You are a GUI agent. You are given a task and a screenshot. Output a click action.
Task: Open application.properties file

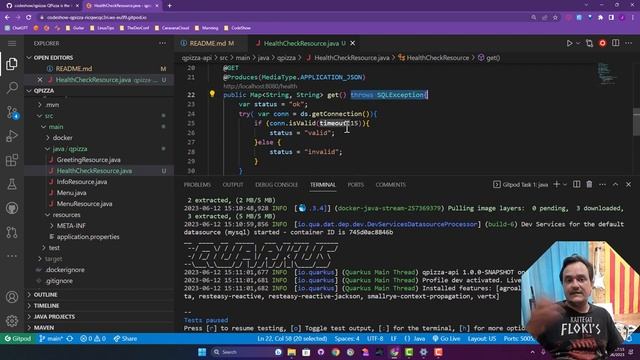[88, 237]
